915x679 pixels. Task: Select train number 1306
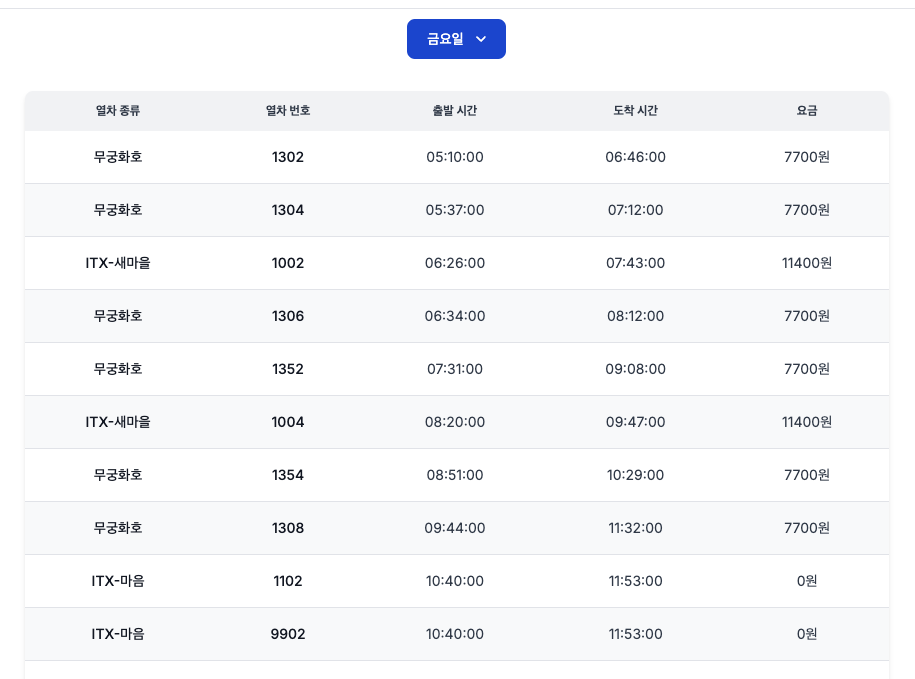288,316
